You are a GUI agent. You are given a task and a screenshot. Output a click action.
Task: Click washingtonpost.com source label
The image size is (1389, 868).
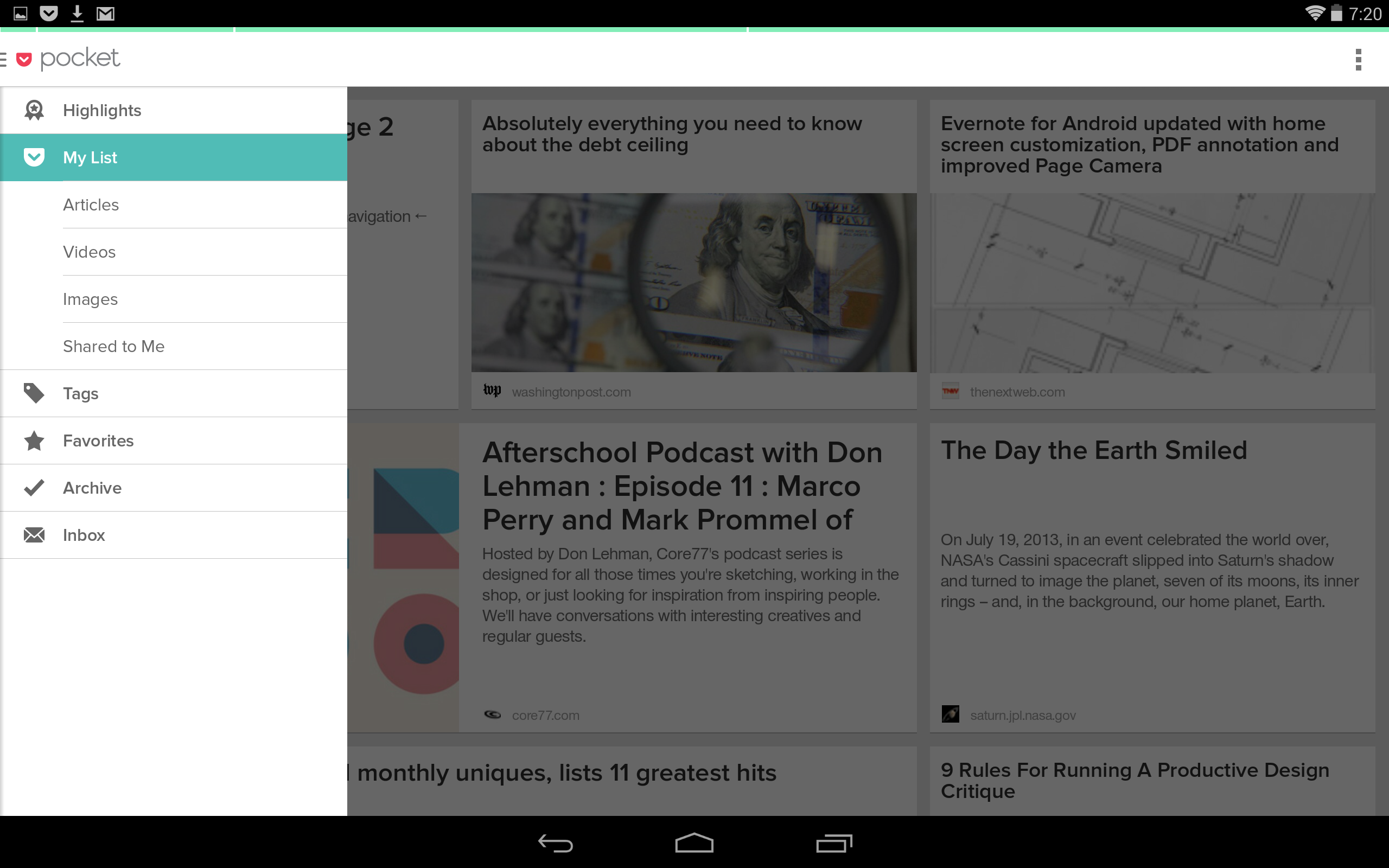tap(571, 392)
